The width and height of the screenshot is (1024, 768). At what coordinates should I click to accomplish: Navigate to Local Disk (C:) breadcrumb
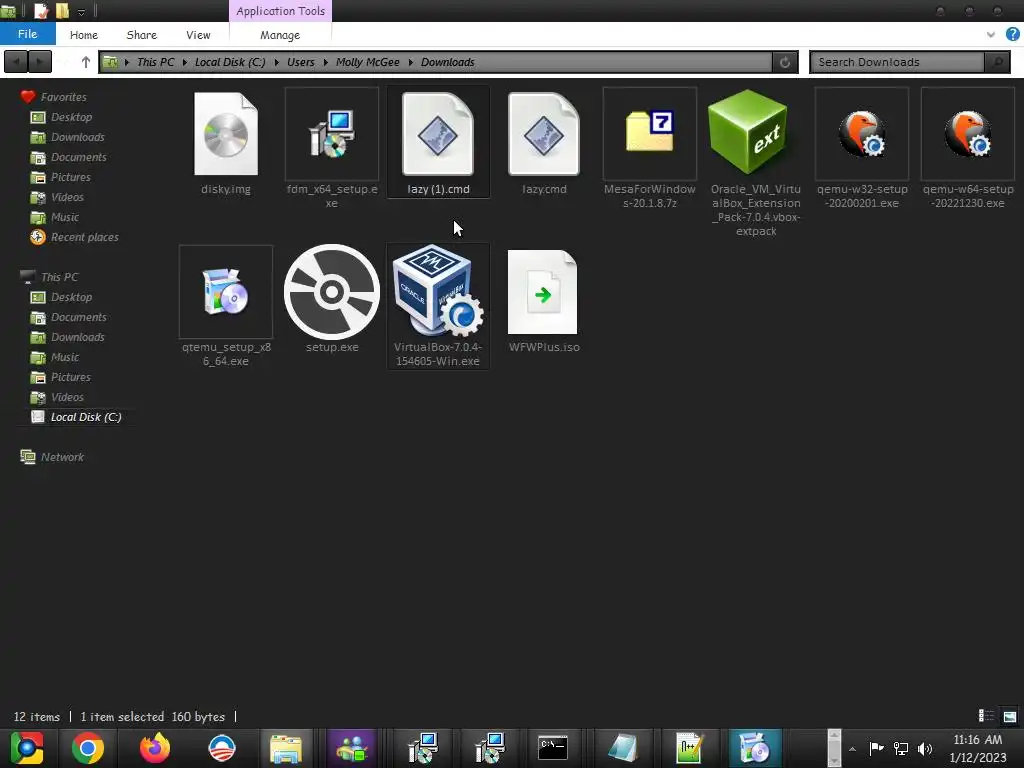point(230,62)
